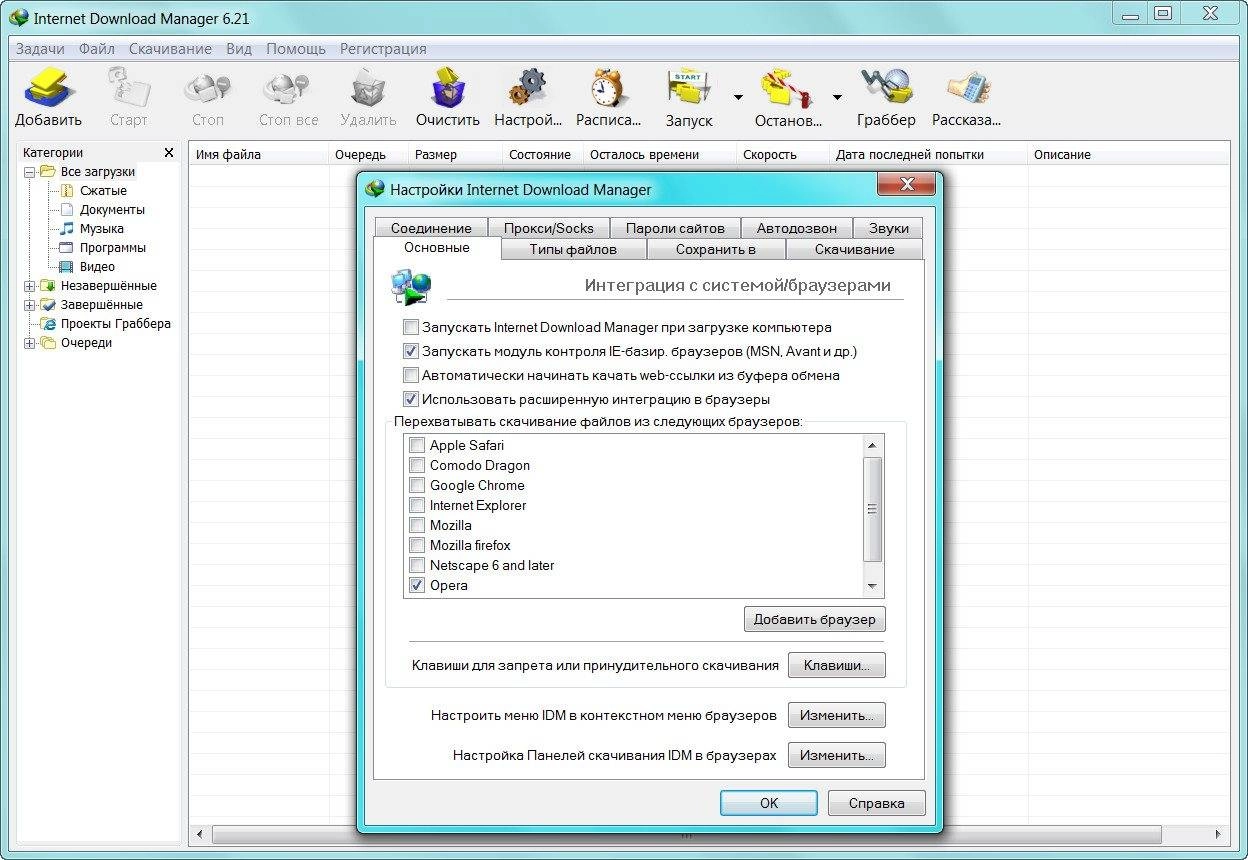Switch to the Прокси/Socks tab

coord(548,228)
